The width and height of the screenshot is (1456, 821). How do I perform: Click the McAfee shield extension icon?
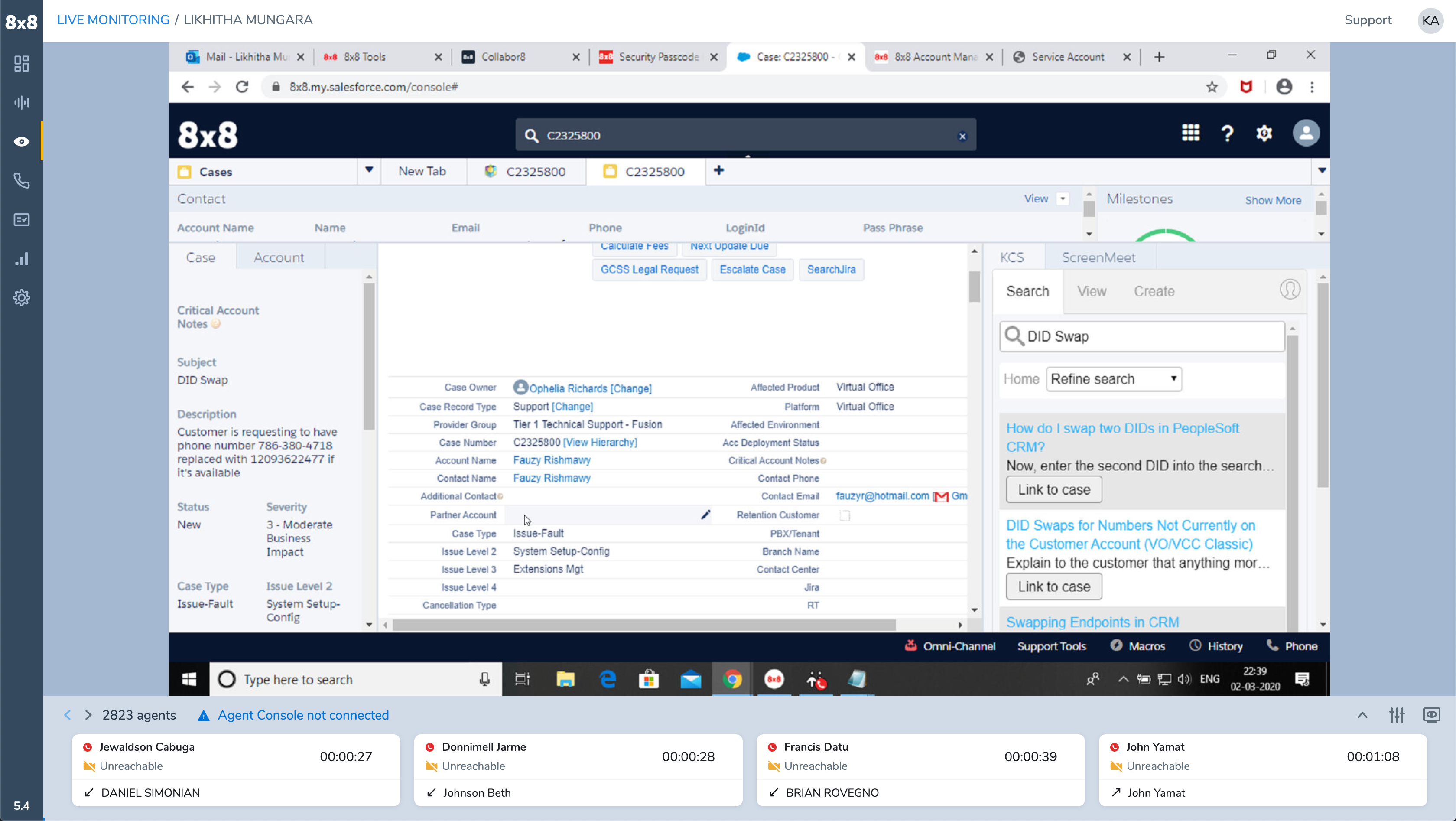pyautogui.click(x=1246, y=87)
